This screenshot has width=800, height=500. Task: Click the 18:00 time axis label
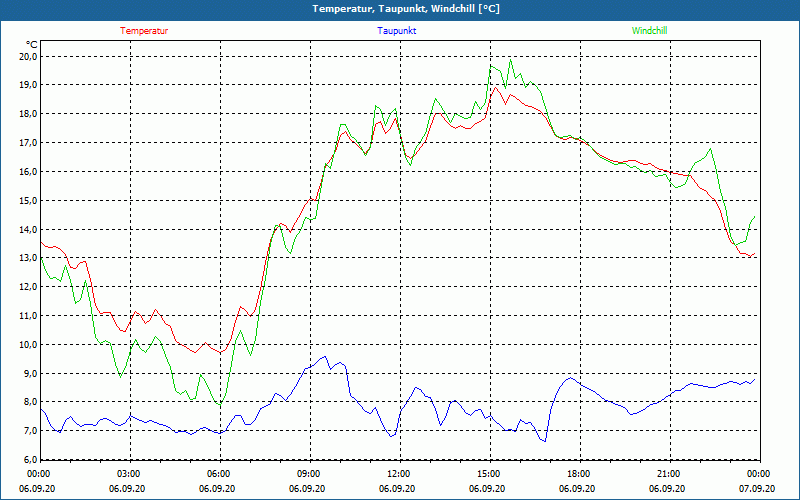tap(580, 474)
